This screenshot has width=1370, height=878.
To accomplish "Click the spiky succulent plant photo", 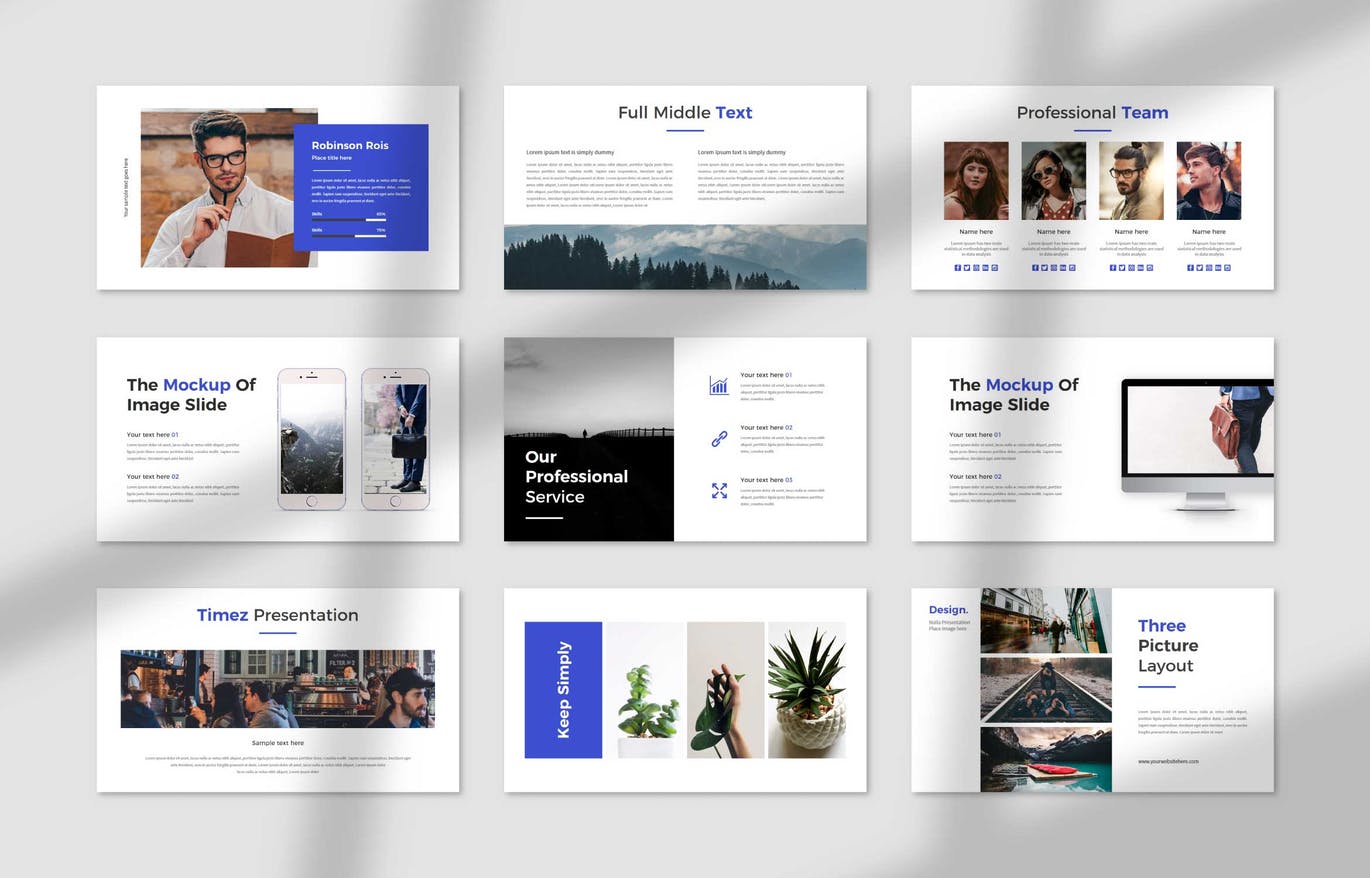I will (x=806, y=690).
